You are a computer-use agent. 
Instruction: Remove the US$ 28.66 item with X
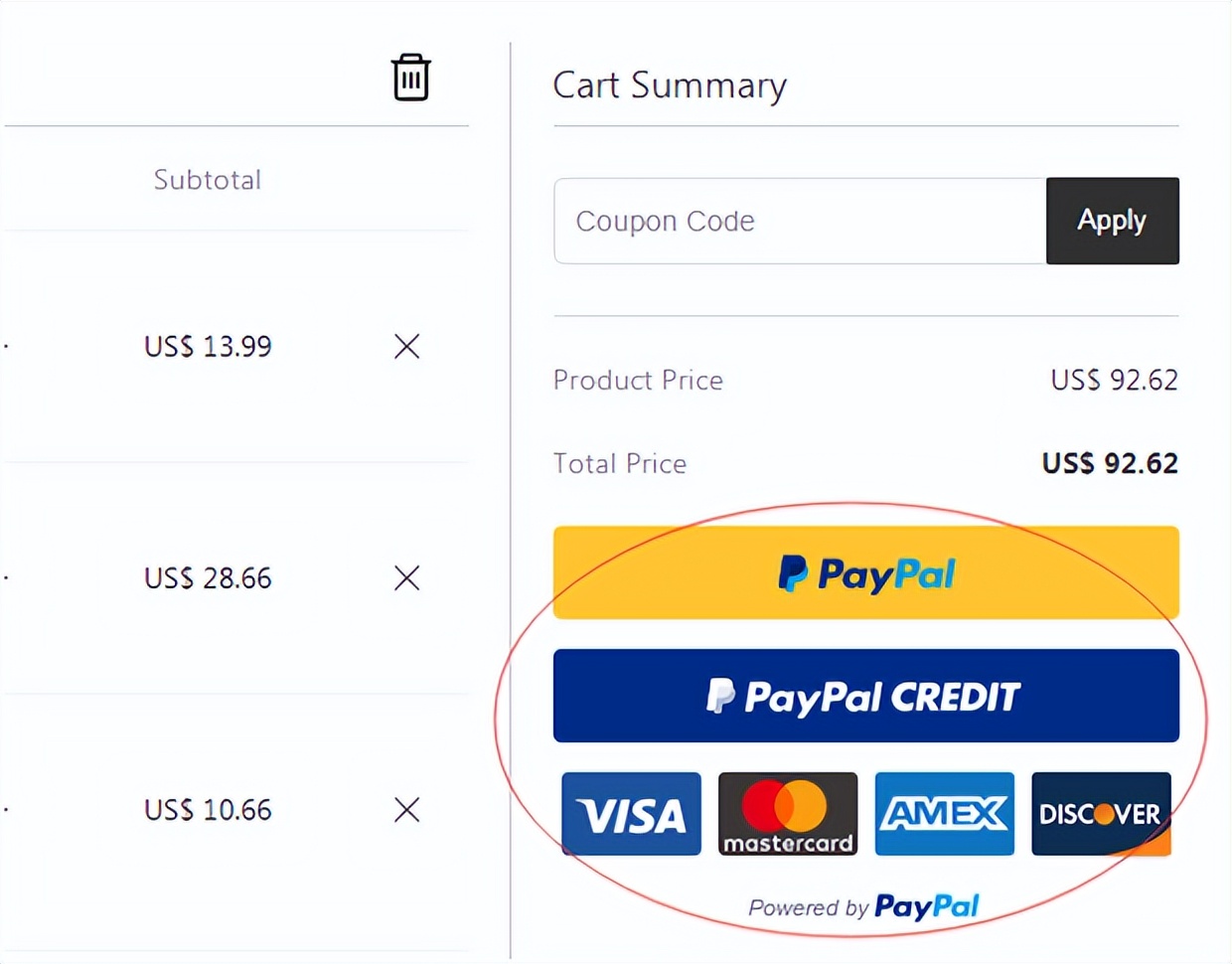coord(406,577)
